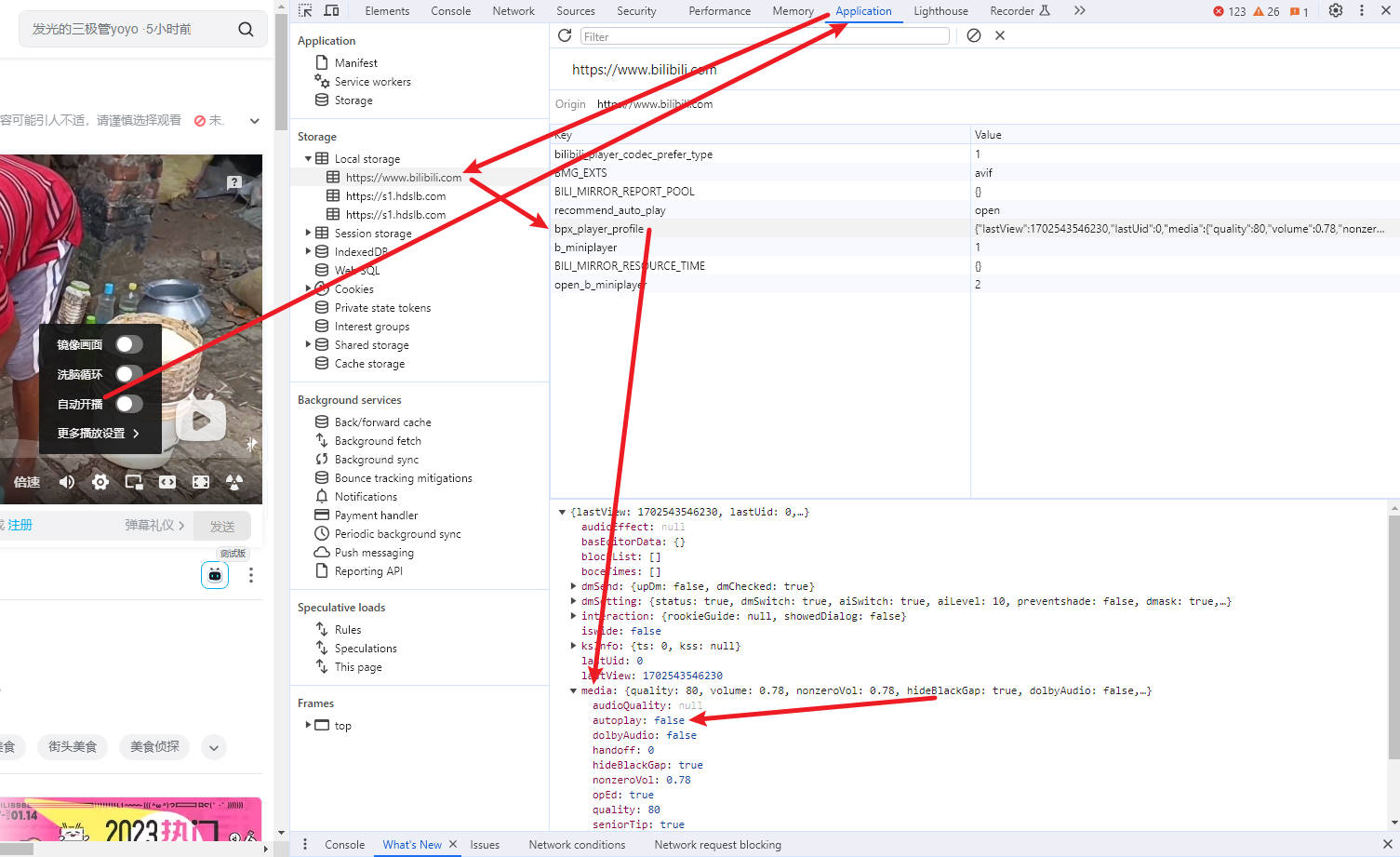Viewport: 1400px width, 857px height.
Task: Collapse the media object in preview
Action: pos(573,690)
